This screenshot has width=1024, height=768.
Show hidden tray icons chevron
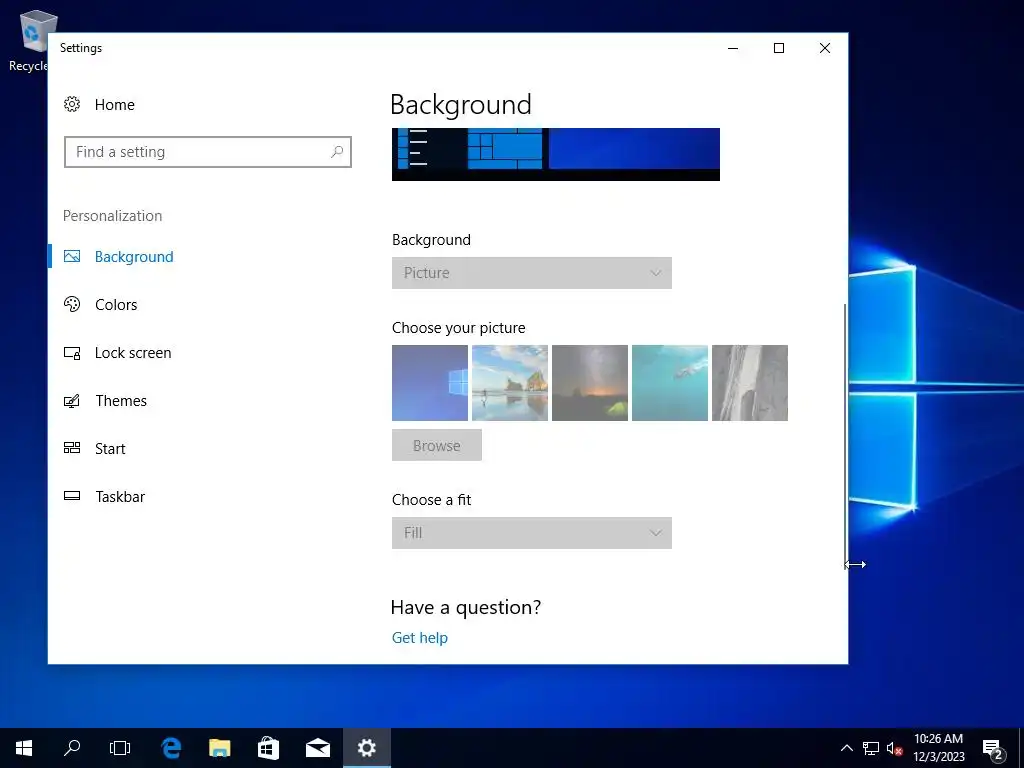tap(846, 748)
